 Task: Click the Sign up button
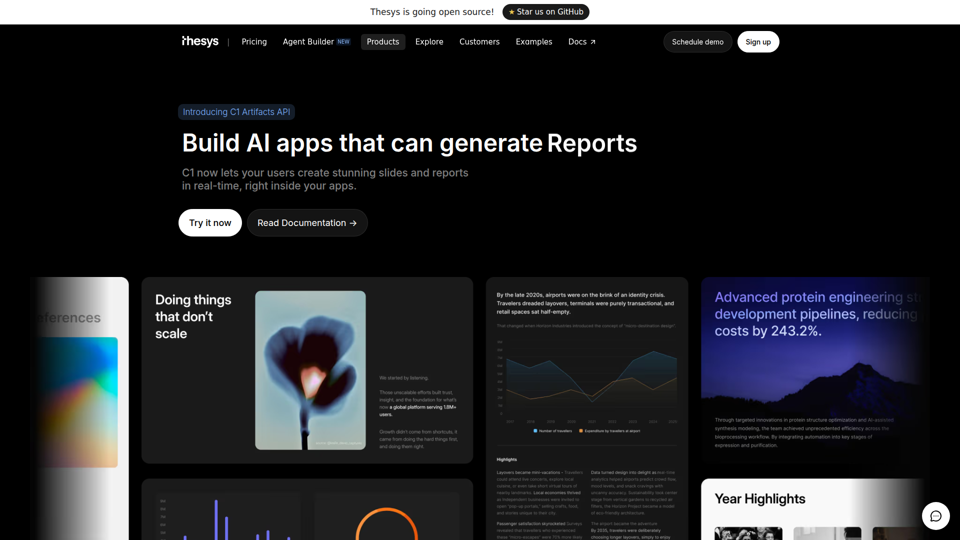click(758, 42)
